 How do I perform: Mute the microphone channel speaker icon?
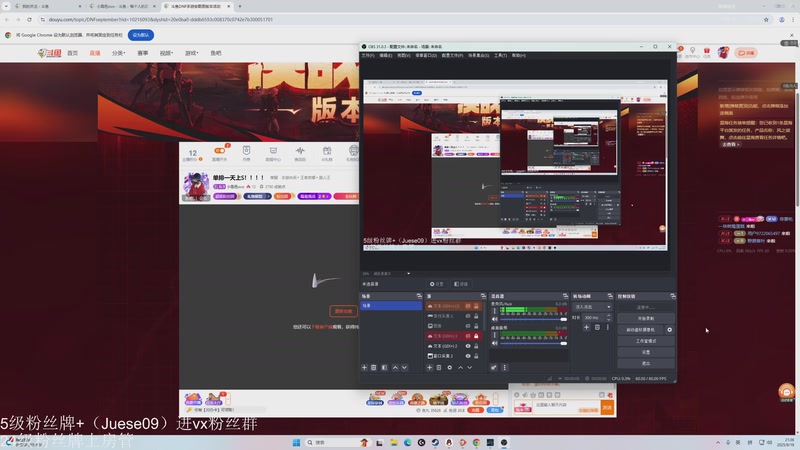[x=494, y=319]
